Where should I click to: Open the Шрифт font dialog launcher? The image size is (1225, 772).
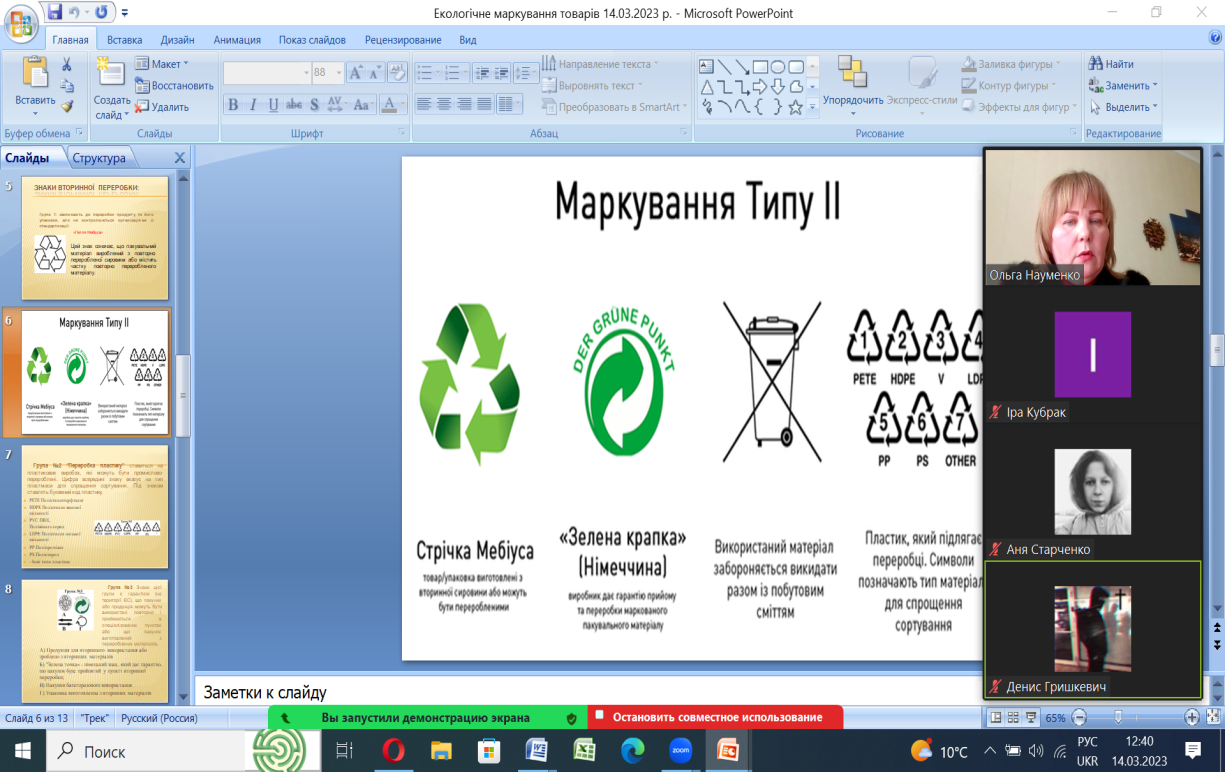(x=402, y=133)
